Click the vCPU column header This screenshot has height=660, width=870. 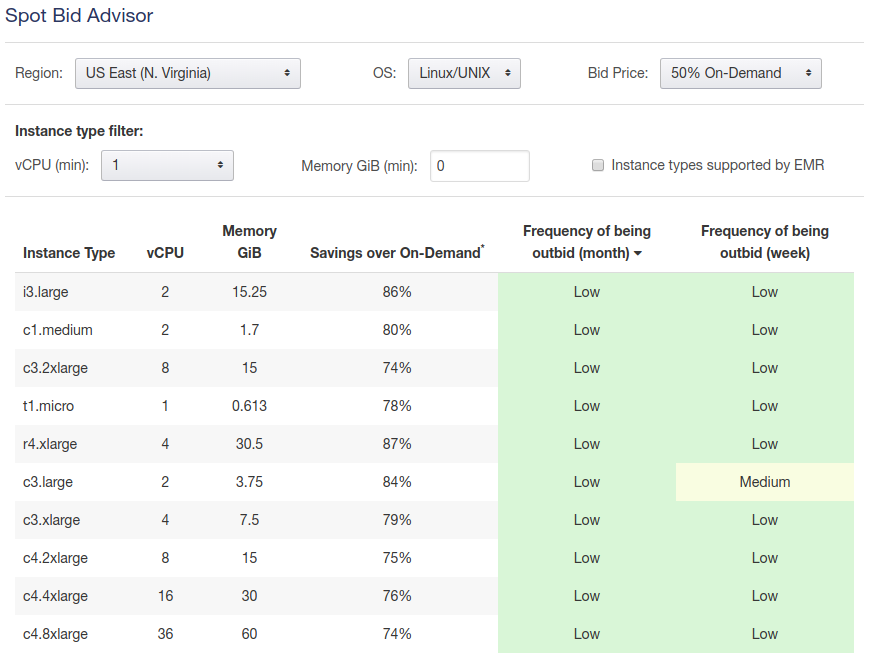pyautogui.click(x=165, y=253)
